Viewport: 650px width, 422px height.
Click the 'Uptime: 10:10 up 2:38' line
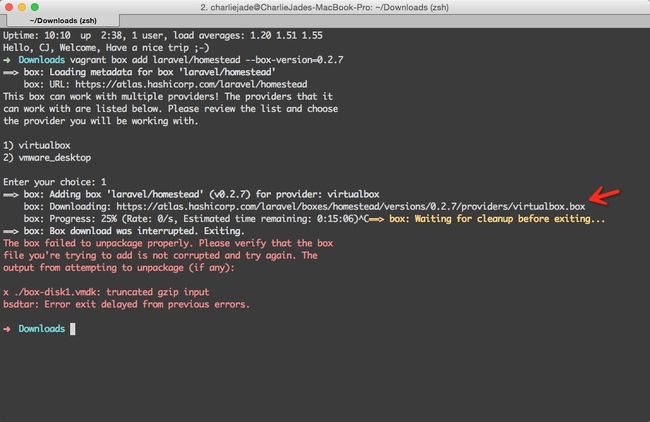[163, 35]
